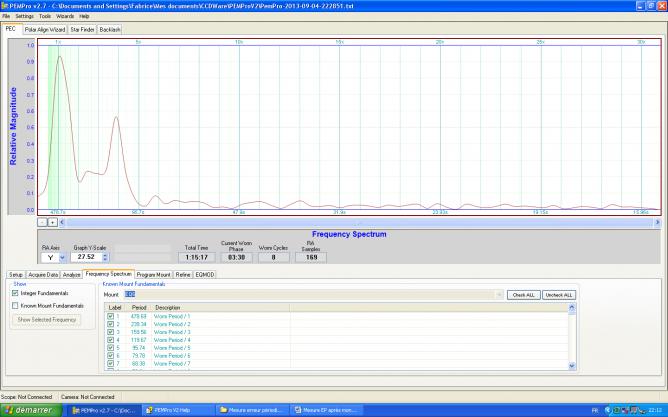Open the File menu
668x417 pixels.
tap(6, 16)
